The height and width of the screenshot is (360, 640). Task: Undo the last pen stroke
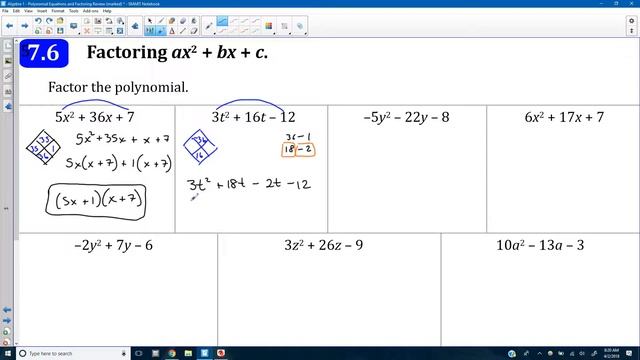[38, 21]
